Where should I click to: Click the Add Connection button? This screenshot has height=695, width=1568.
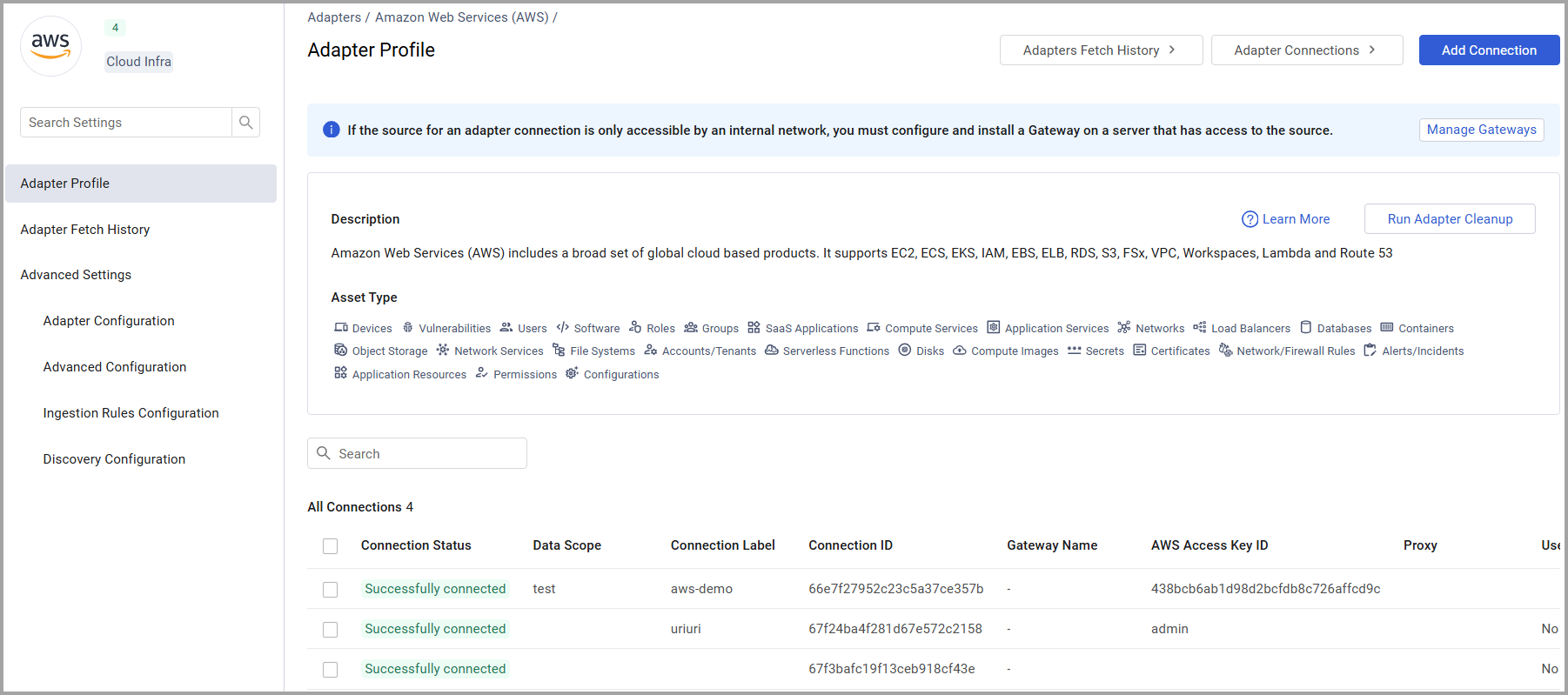pos(1490,50)
